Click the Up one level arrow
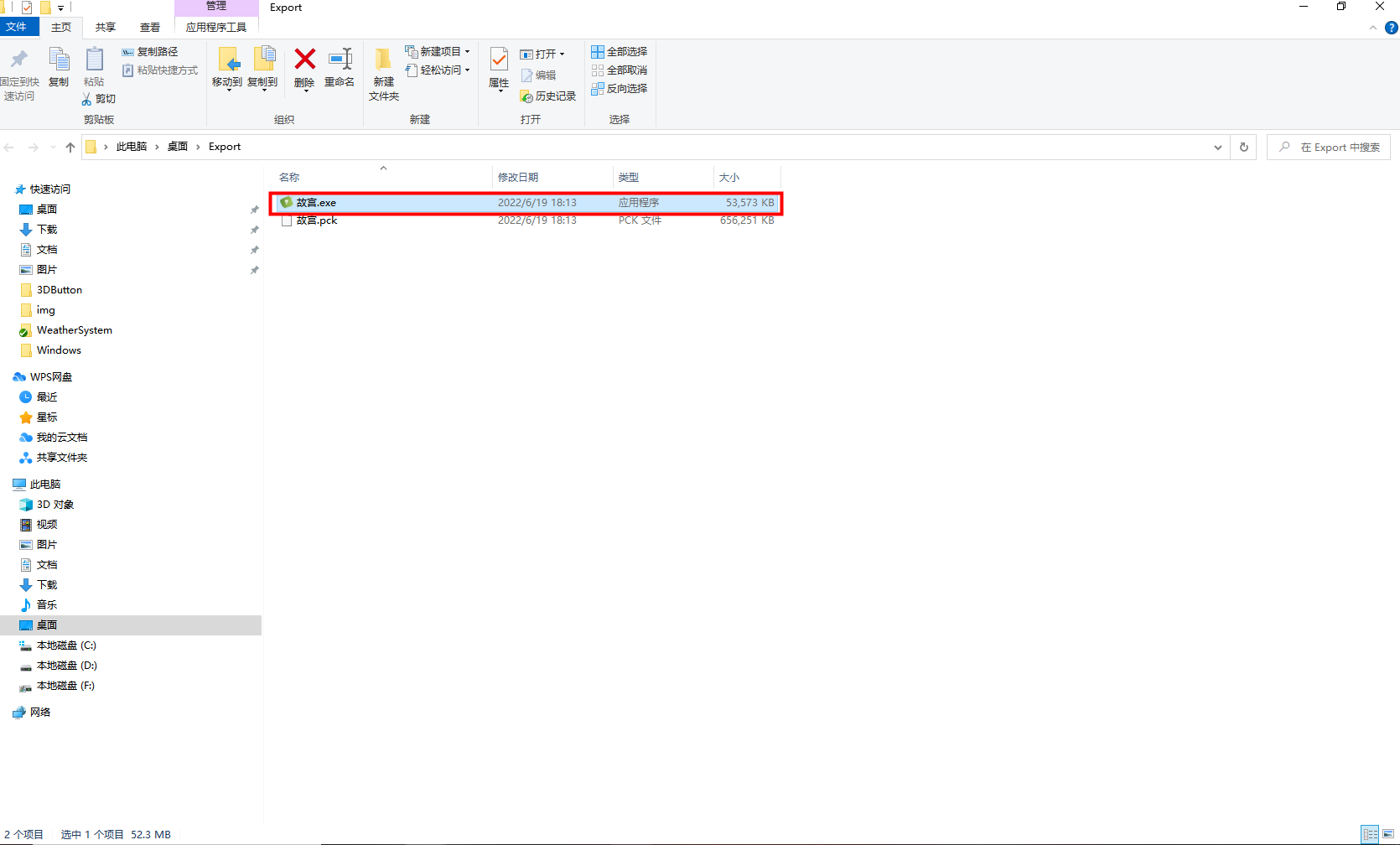Screen dimensions: 1400x845 (x=70, y=148)
